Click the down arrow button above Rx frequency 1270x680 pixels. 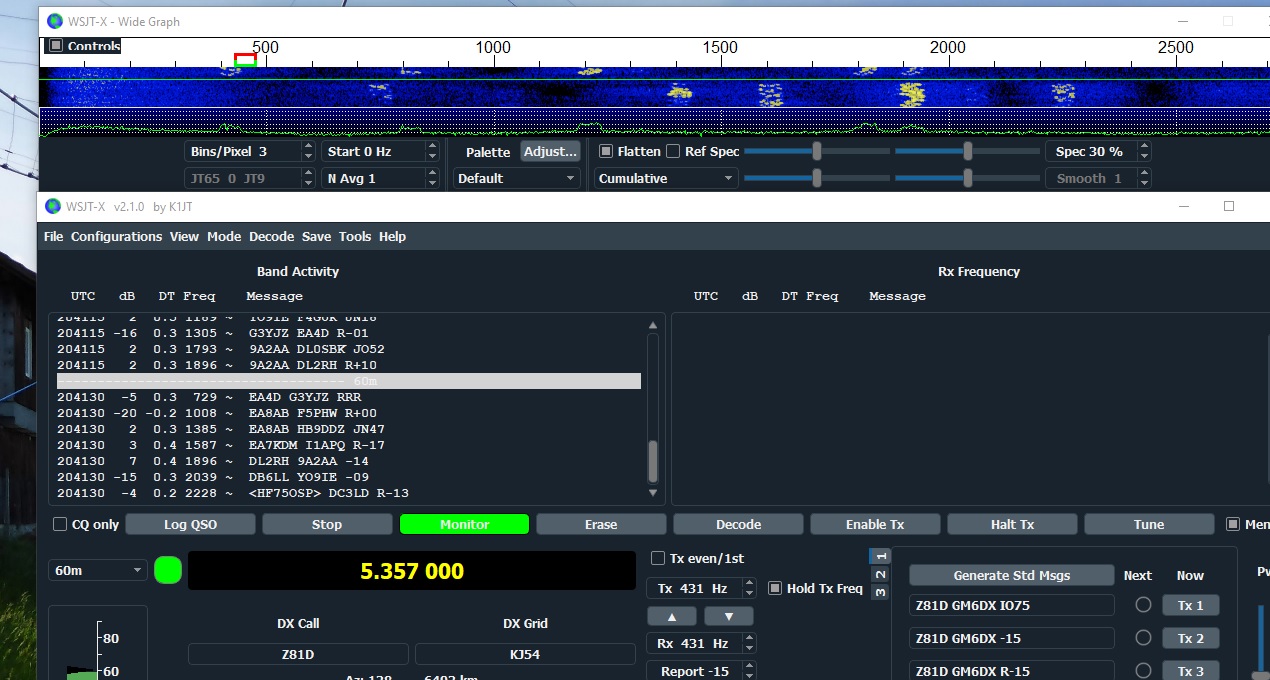729,616
